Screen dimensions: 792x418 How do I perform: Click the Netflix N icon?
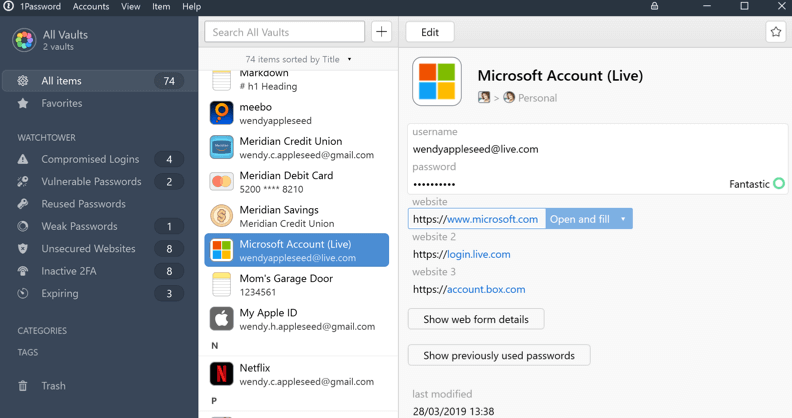(222, 374)
